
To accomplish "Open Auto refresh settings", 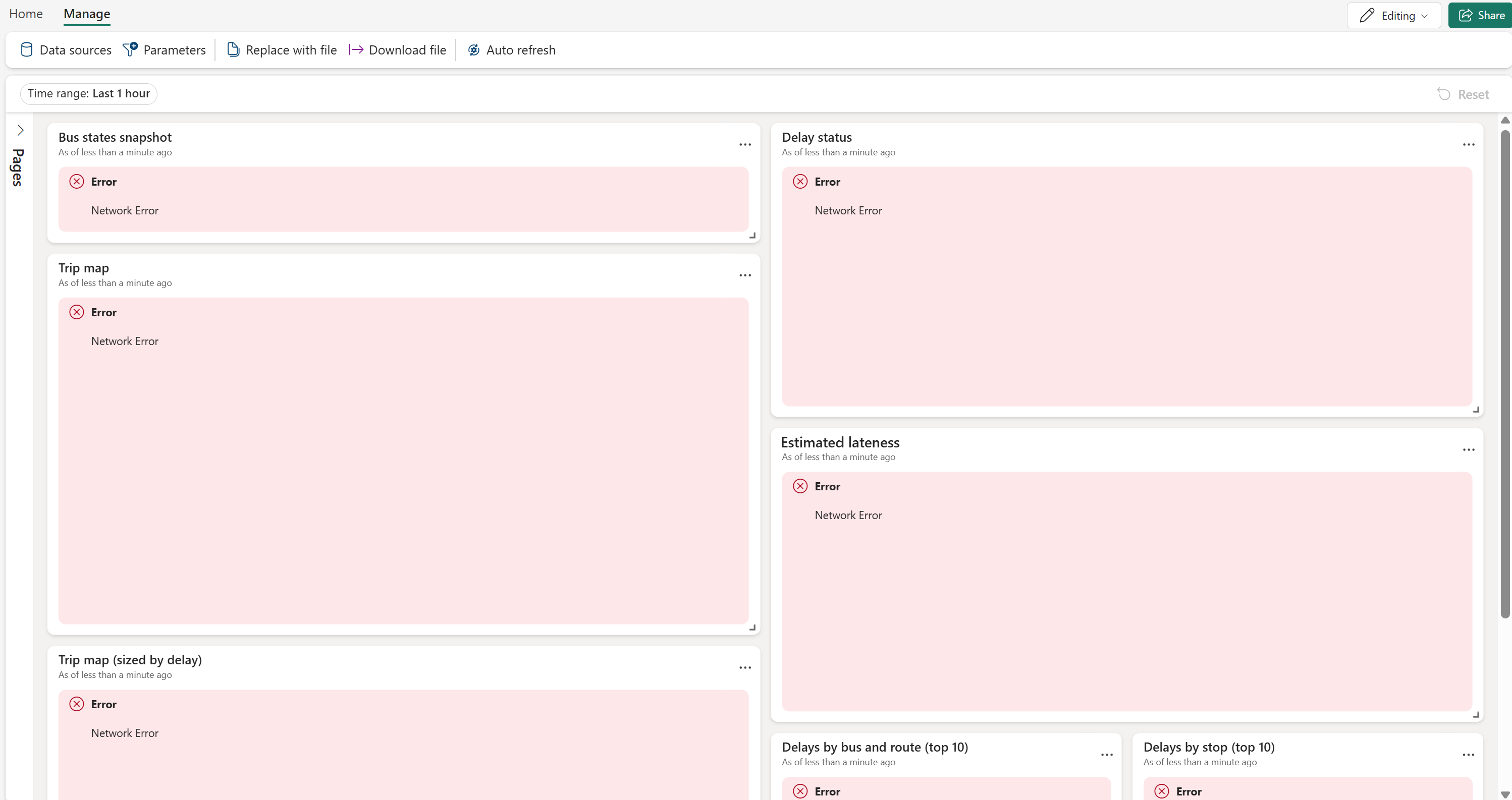I will 473,50.
